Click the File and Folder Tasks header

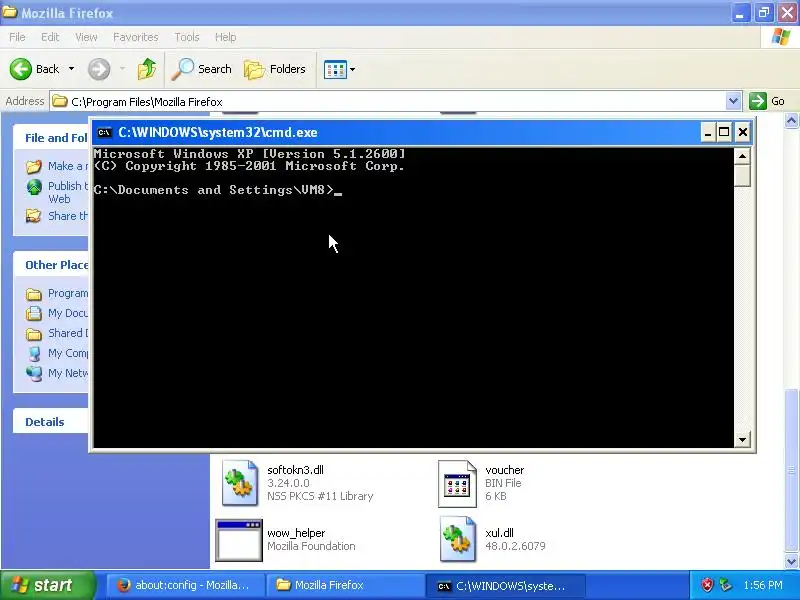coord(51,138)
